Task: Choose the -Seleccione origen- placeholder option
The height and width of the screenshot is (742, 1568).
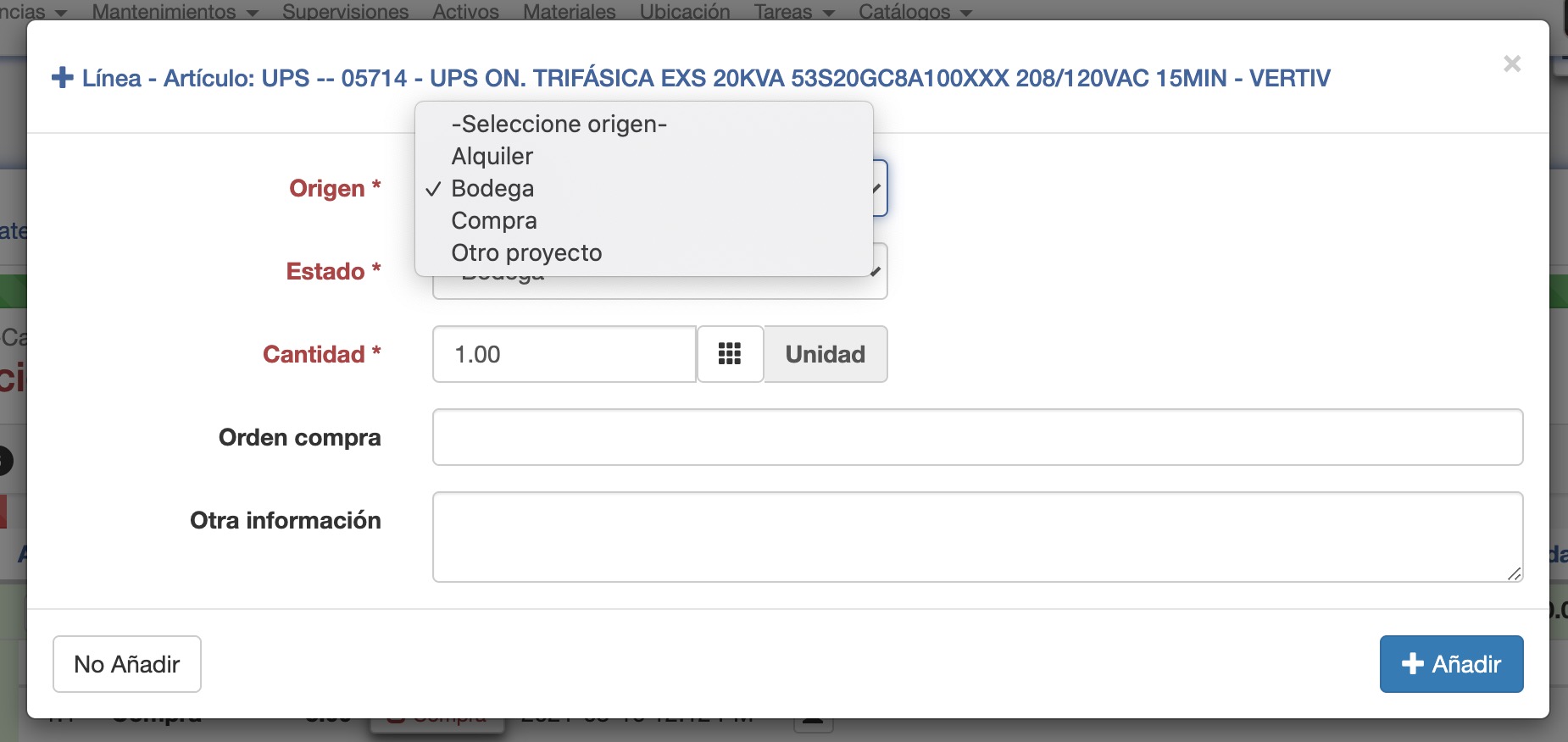Action: (559, 125)
